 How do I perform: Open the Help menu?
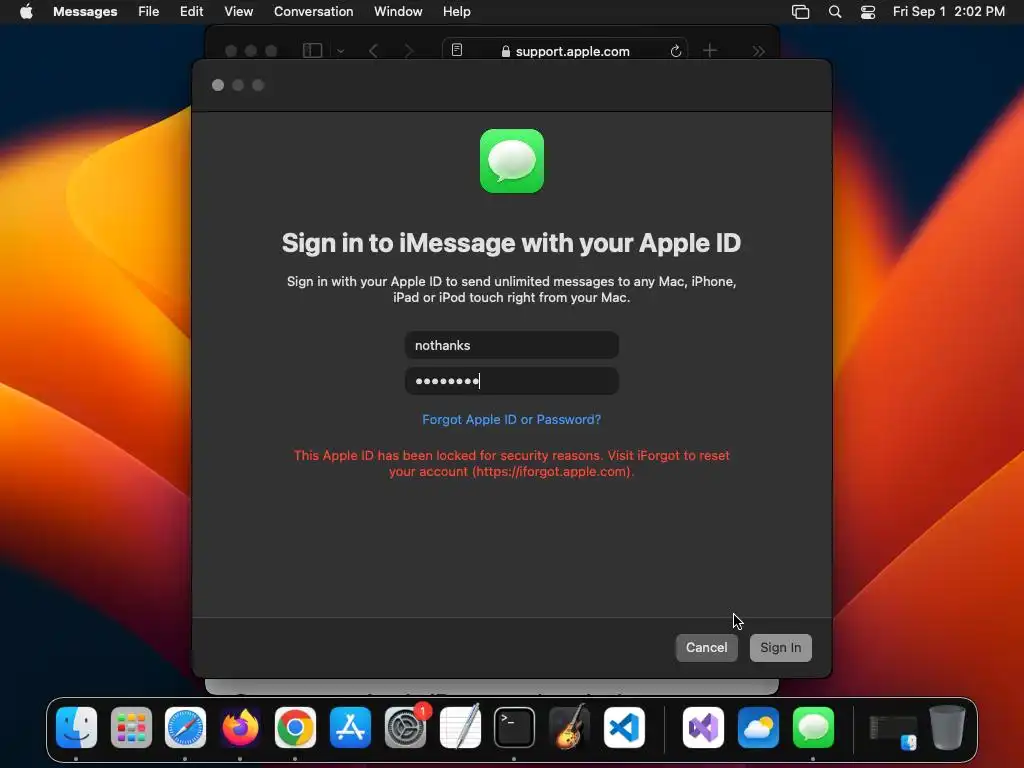coord(456,12)
